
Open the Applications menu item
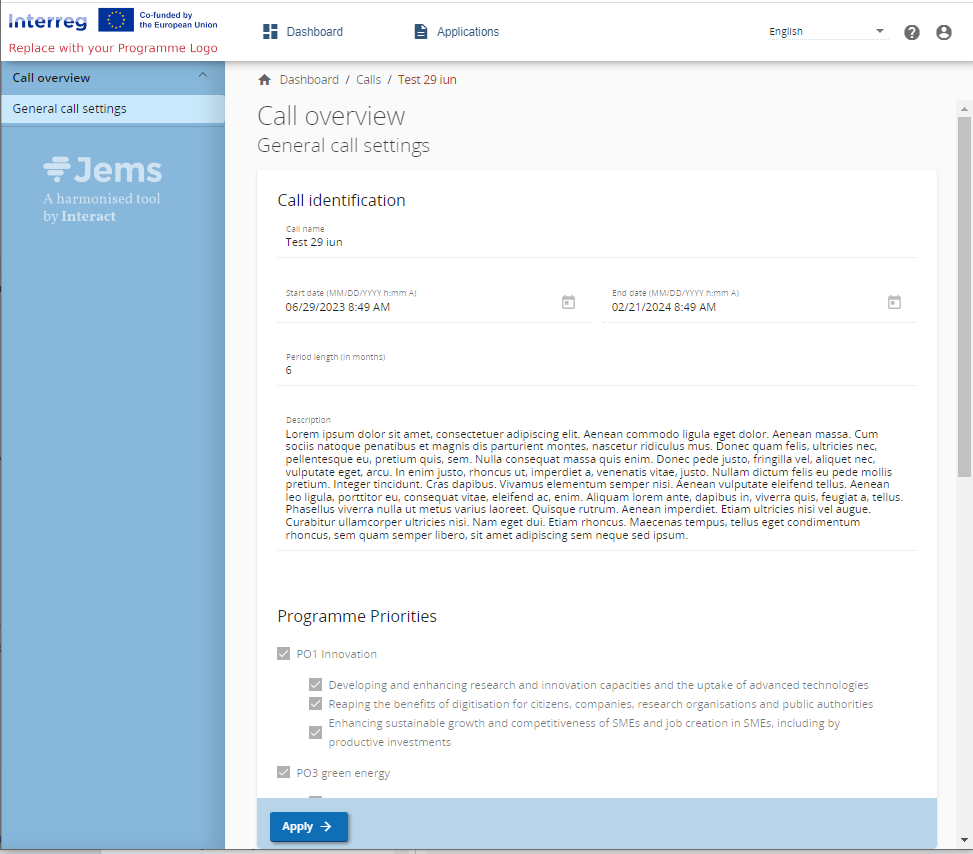[x=456, y=32]
